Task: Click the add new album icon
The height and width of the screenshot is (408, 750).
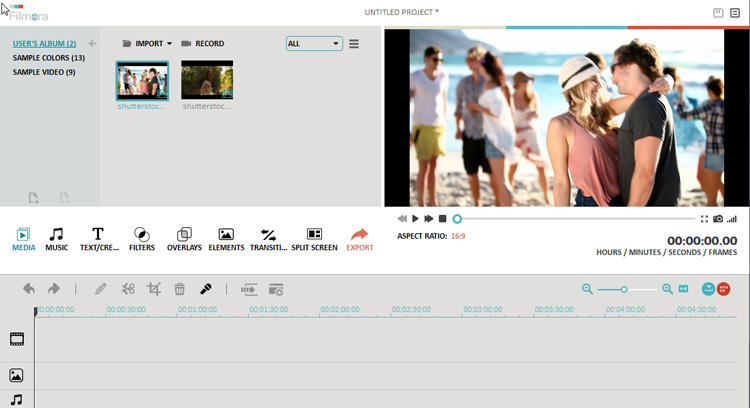Action: point(33,198)
